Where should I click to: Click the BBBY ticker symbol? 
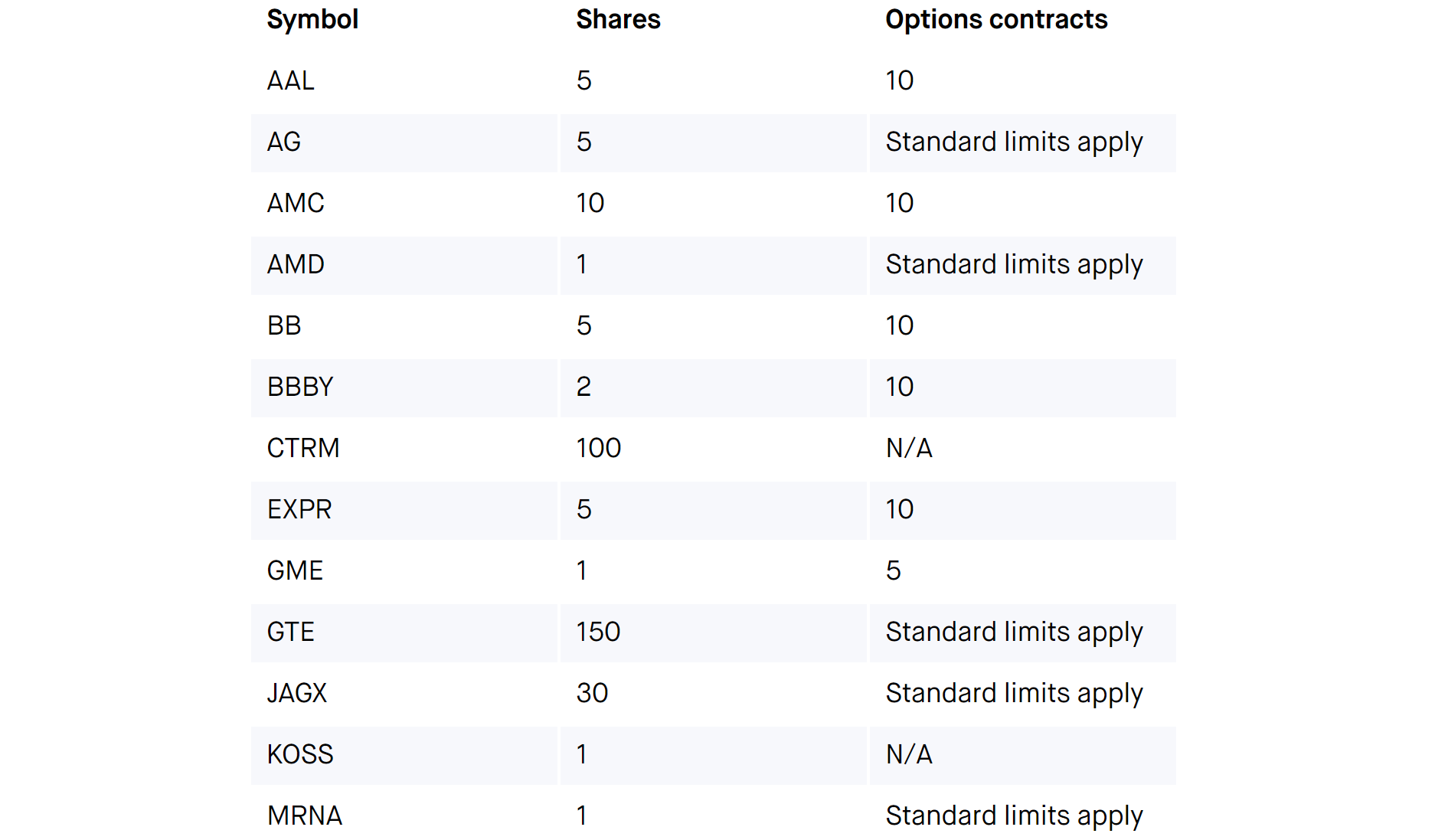point(300,387)
